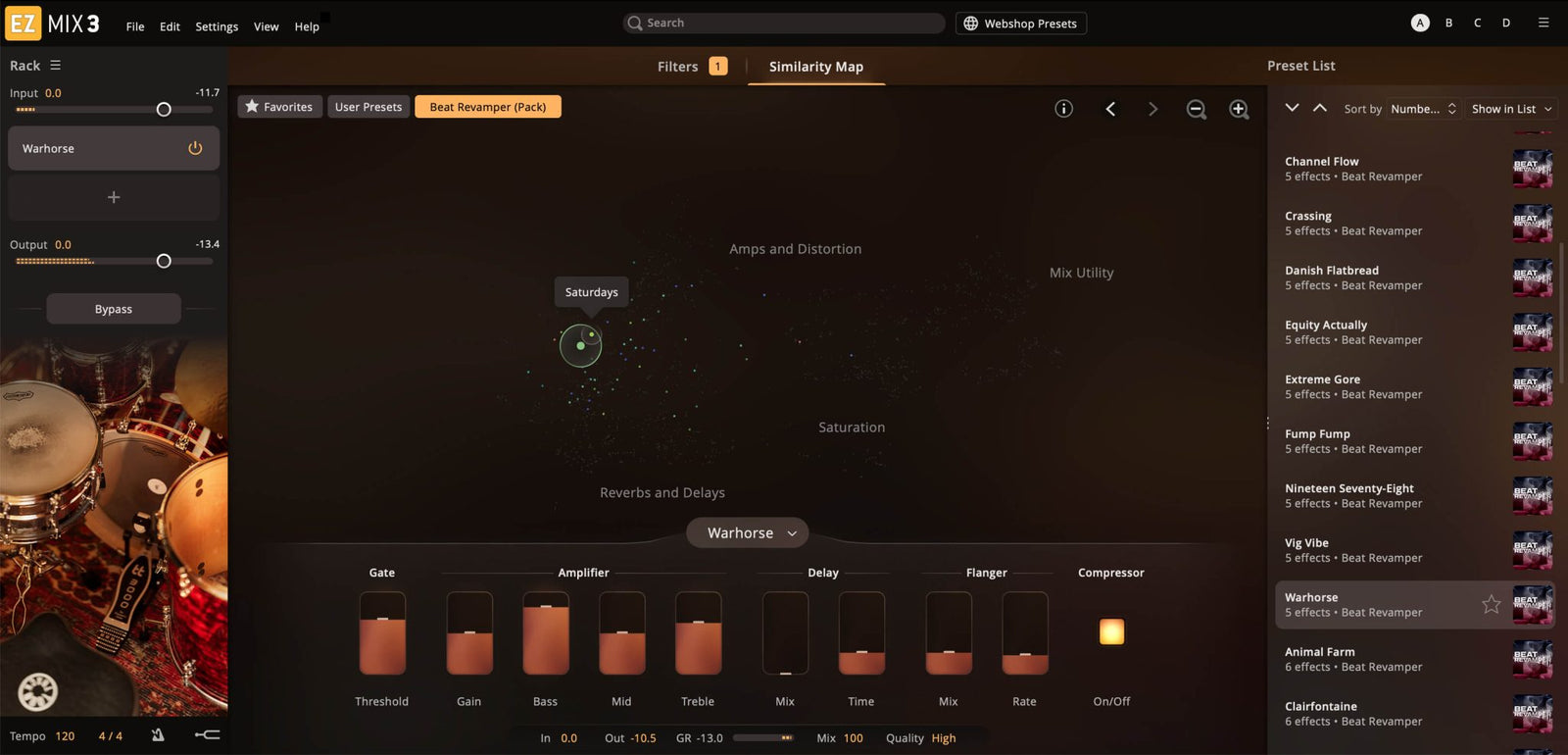Open the View menu
1568x755 pixels.
click(x=267, y=26)
